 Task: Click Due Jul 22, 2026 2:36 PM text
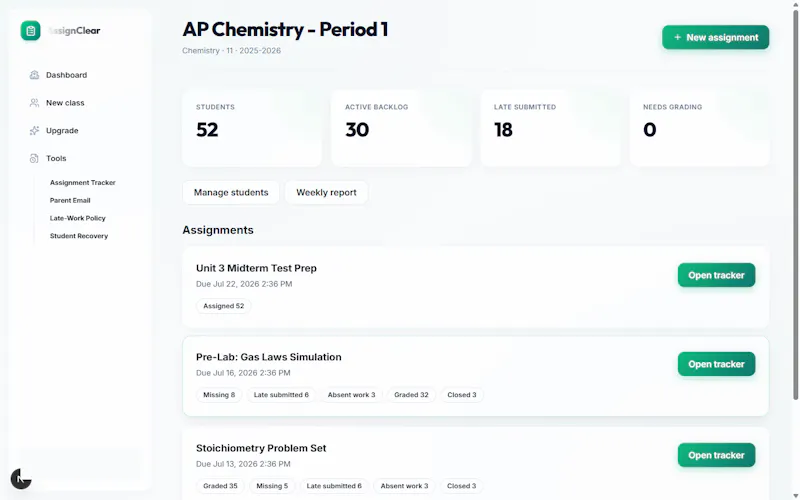pyautogui.click(x=244, y=284)
